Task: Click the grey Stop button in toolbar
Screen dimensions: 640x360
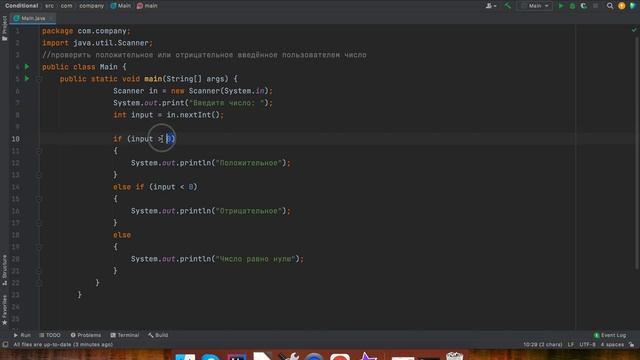Action: [x=596, y=6]
